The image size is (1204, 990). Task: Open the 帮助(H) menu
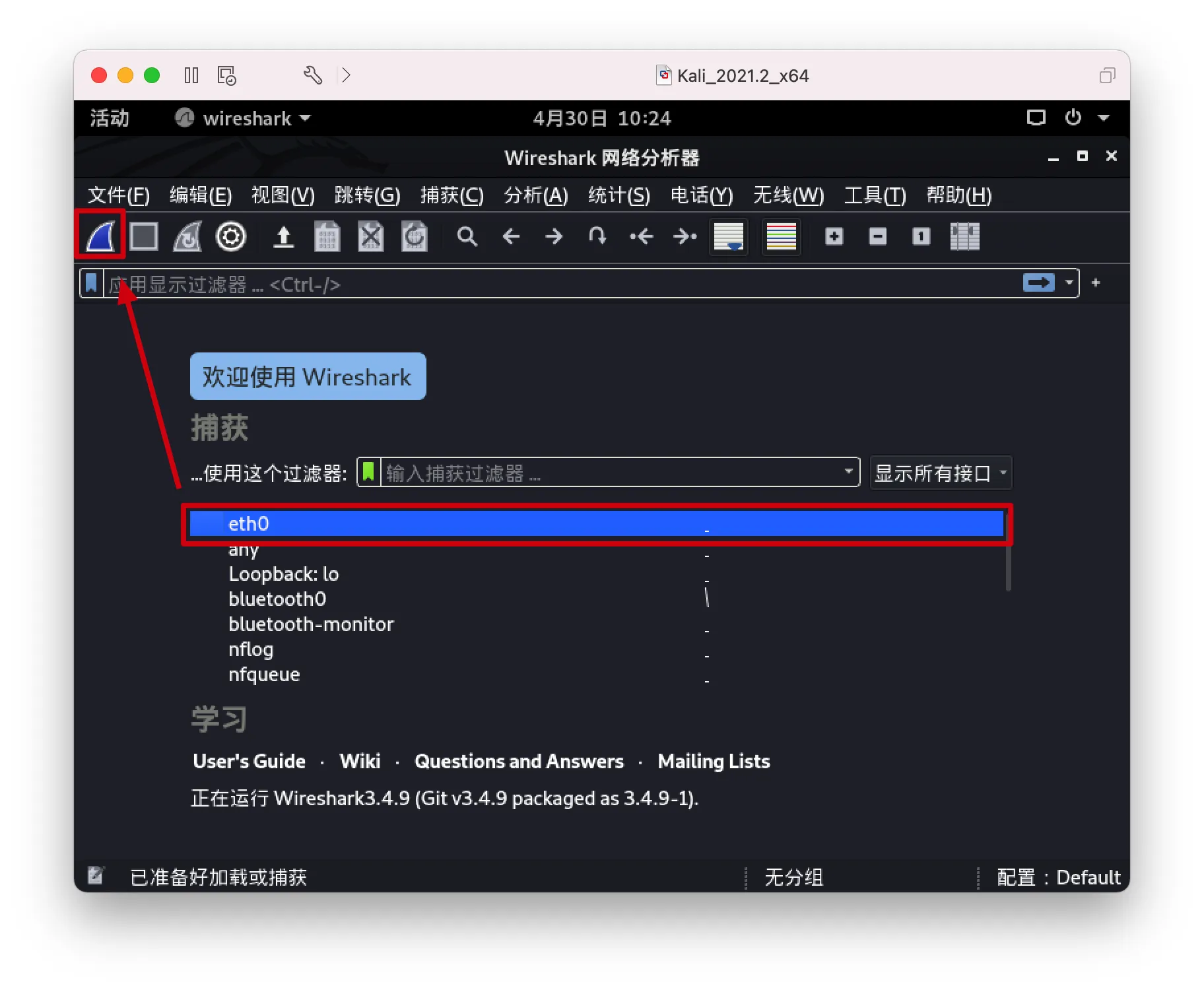(x=959, y=195)
